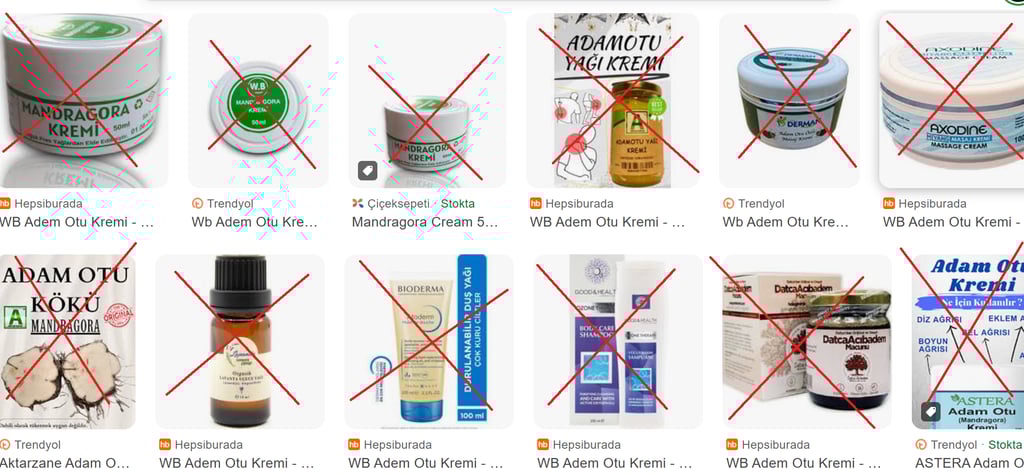The width and height of the screenshot is (1024, 475).
Task: Click the tag icon on the Çiçeksepeti Mandragora thumbnail
Action: (368, 171)
